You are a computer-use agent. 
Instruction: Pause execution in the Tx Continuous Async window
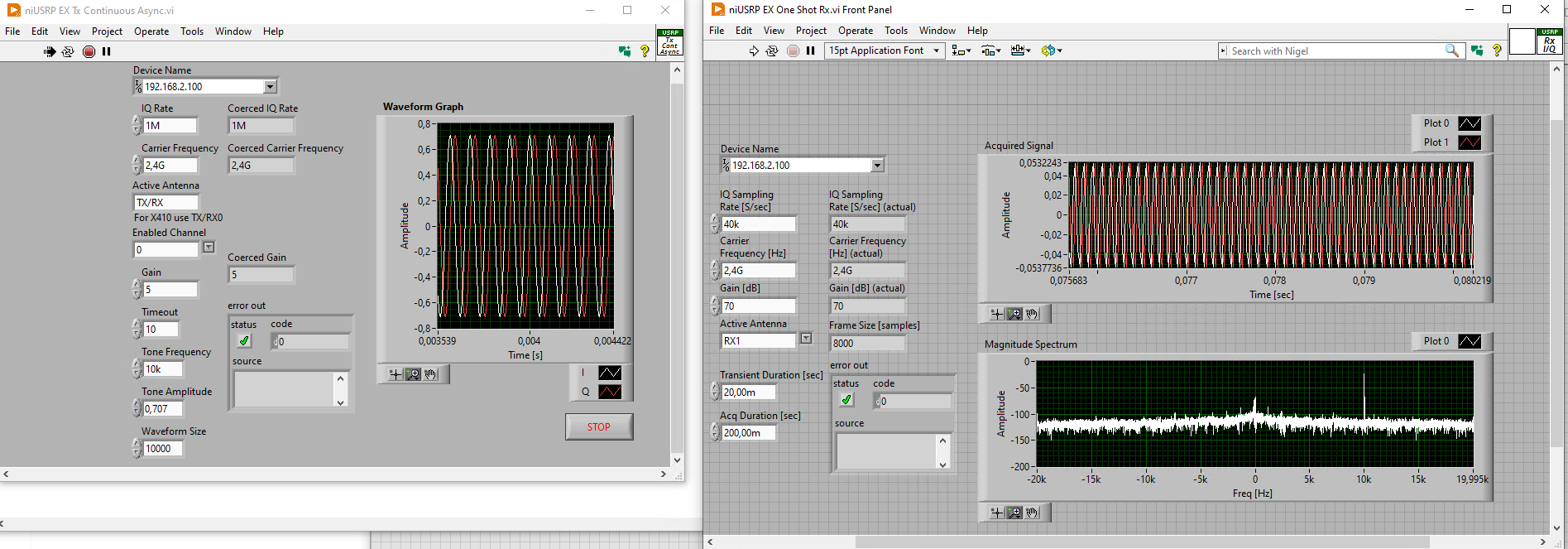(106, 51)
